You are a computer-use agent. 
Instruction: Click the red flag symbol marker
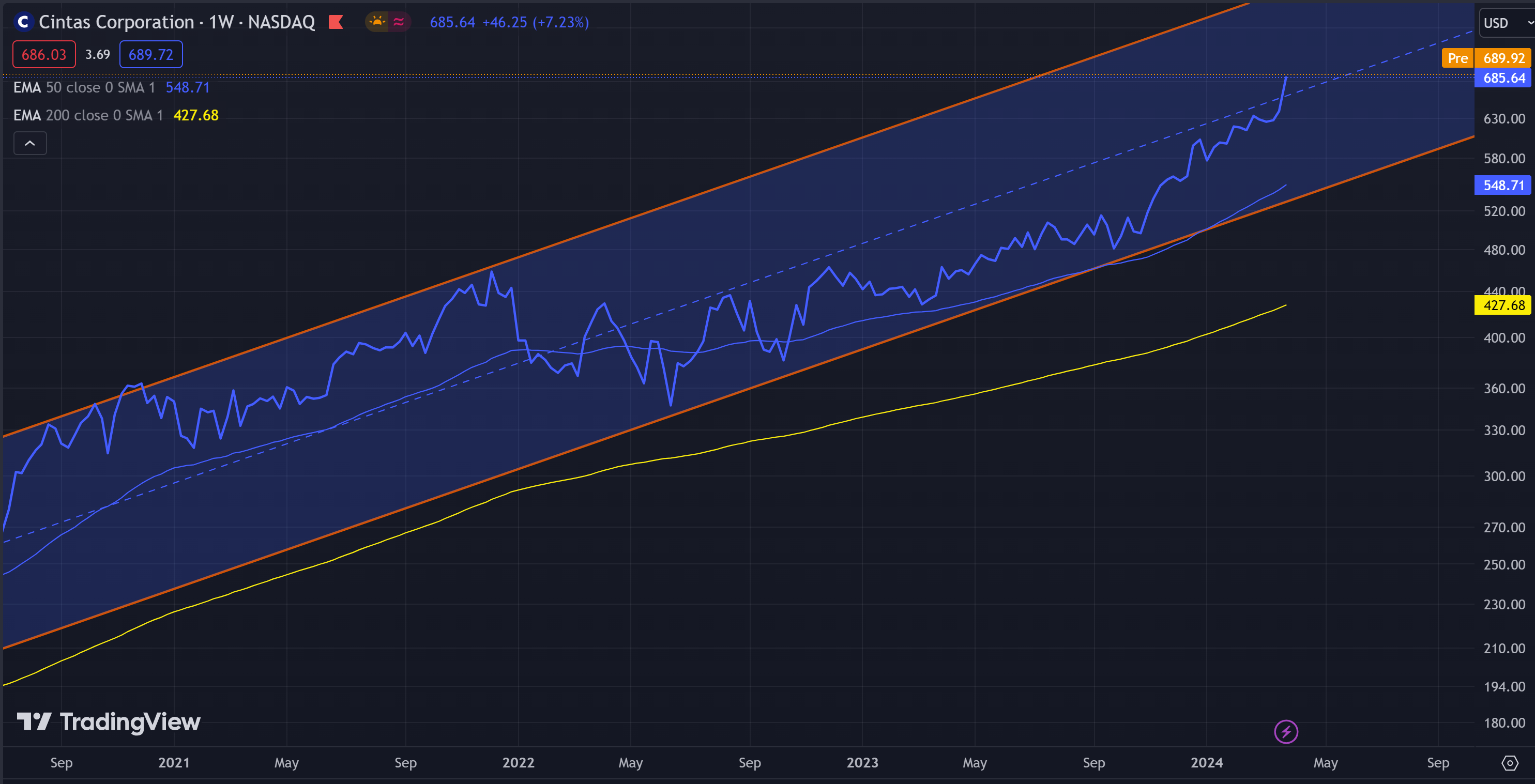coord(336,22)
